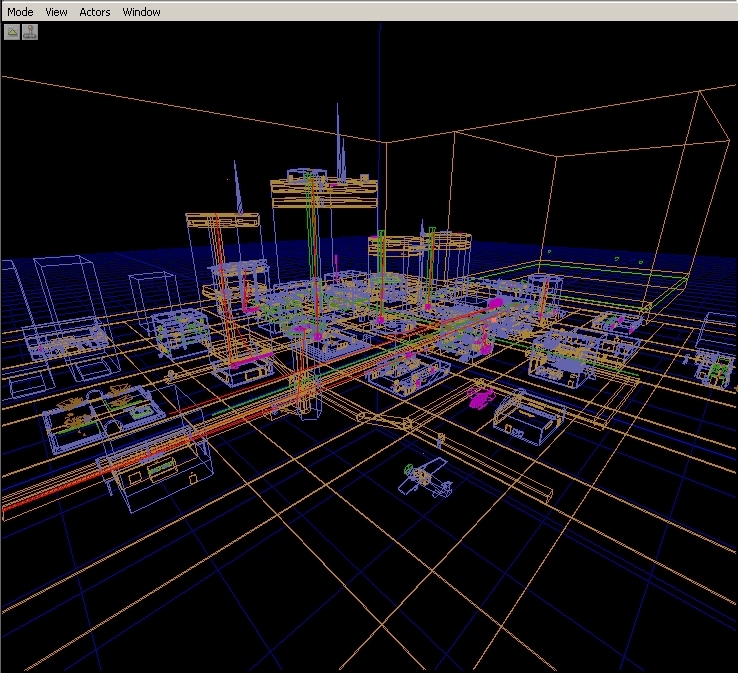Click the blue vertical axis line at top center
Image resolution: width=738 pixels, height=673 pixels.
point(380,80)
